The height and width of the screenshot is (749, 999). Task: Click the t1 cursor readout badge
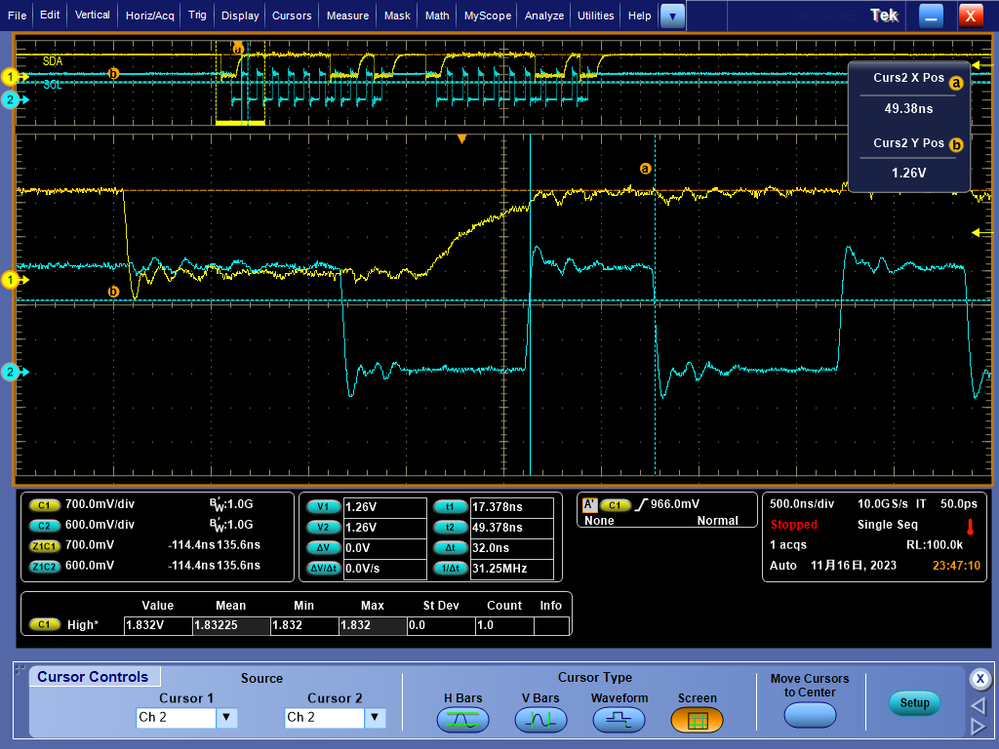coord(450,507)
